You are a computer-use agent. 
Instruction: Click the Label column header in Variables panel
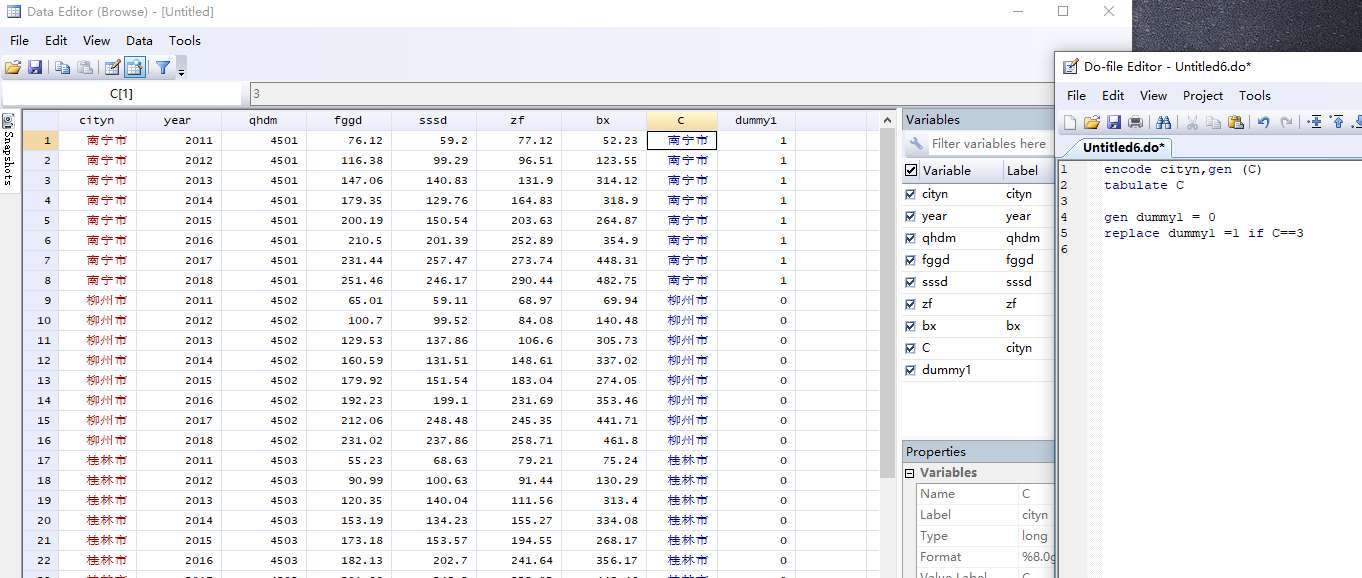click(x=1028, y=170)
